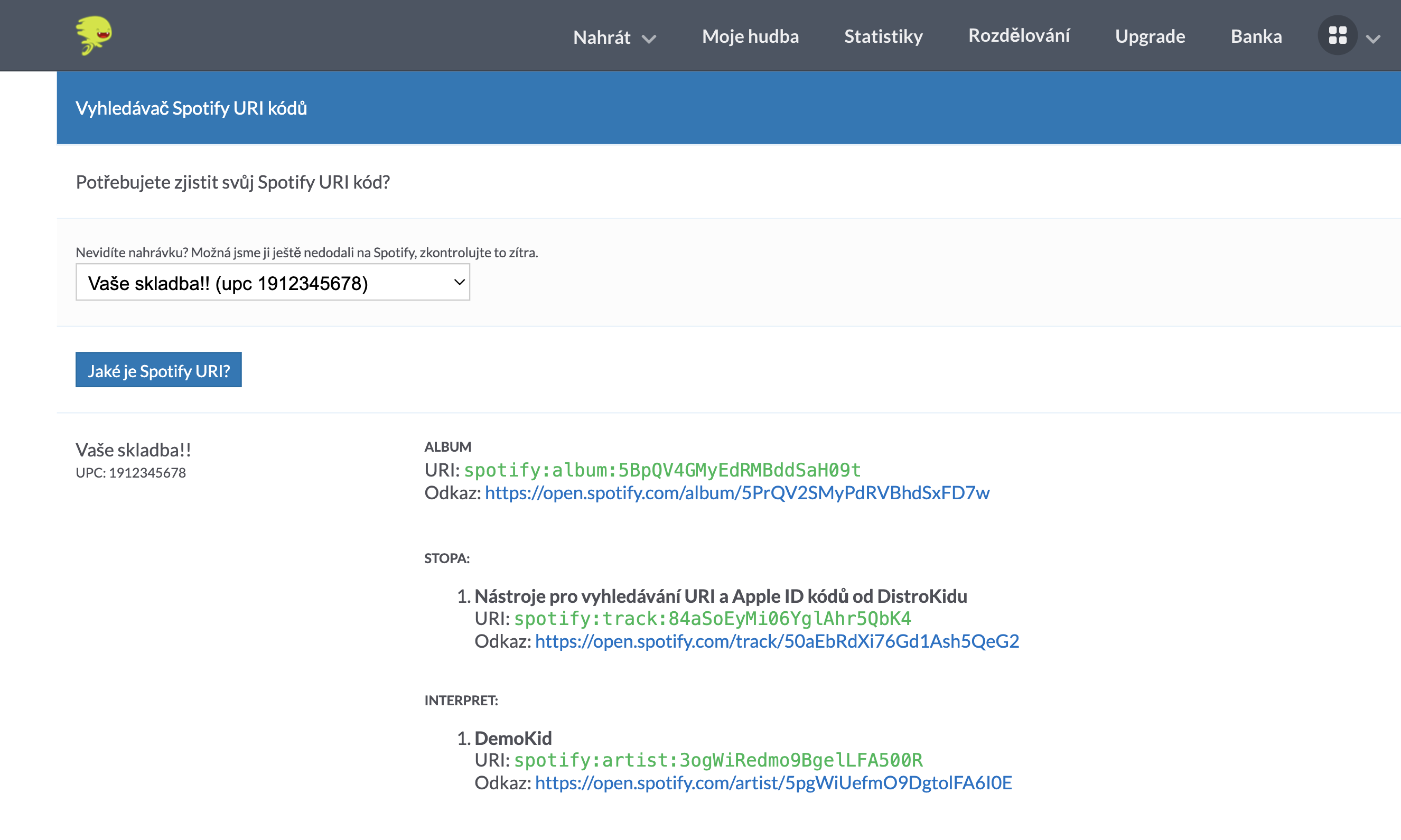Click Jaké je Spotify URI? button
This screenshot has height=840, width=1401.
(x=158, y=370)
